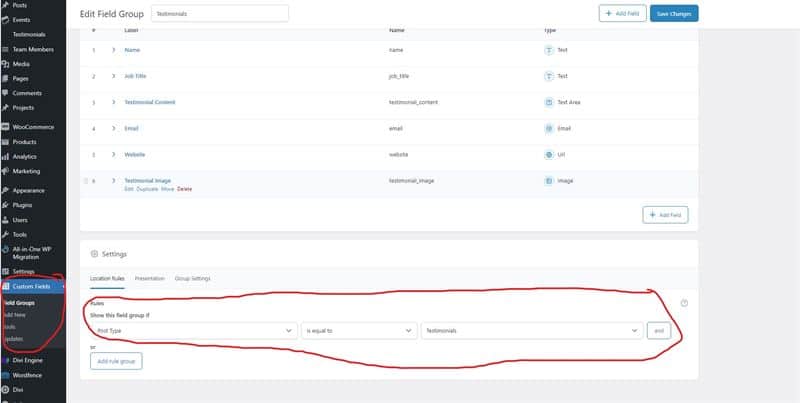
Task: Switch to the Group Settings tab
Action: tap(192, 279)
